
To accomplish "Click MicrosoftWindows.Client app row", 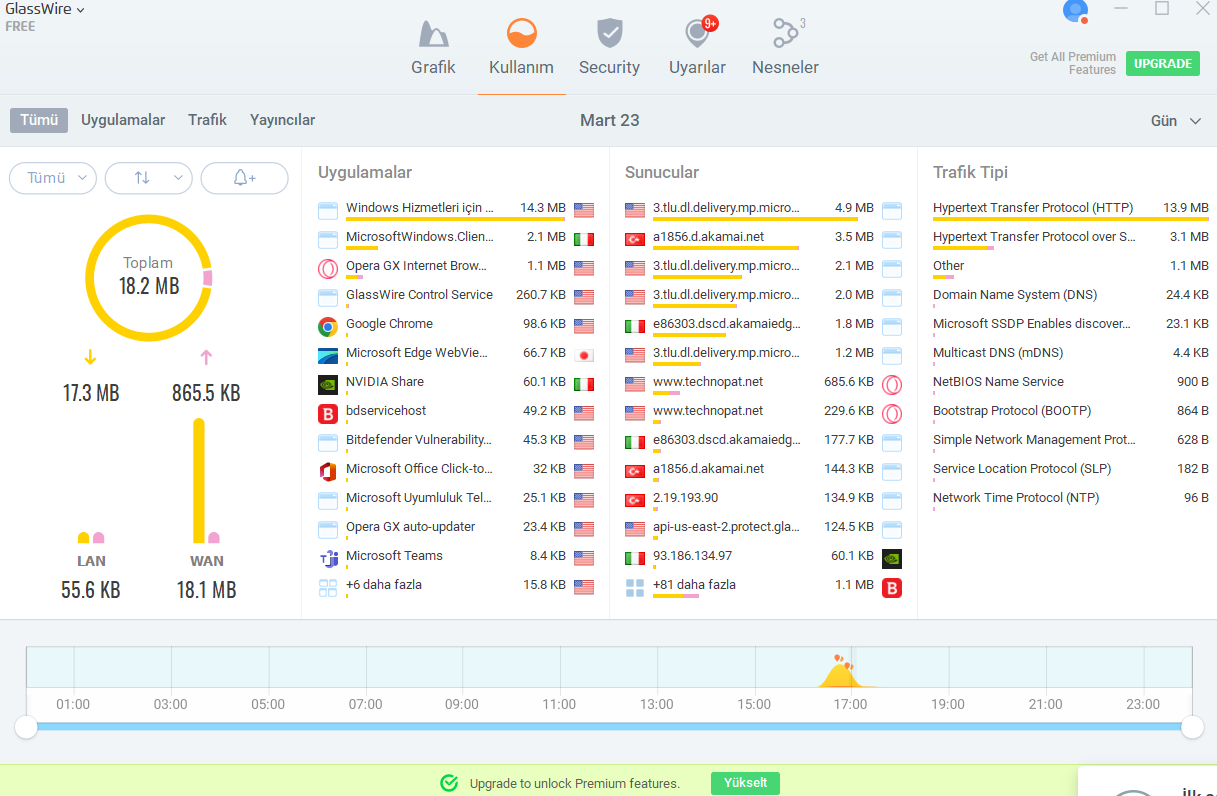I will pos(455,238).
